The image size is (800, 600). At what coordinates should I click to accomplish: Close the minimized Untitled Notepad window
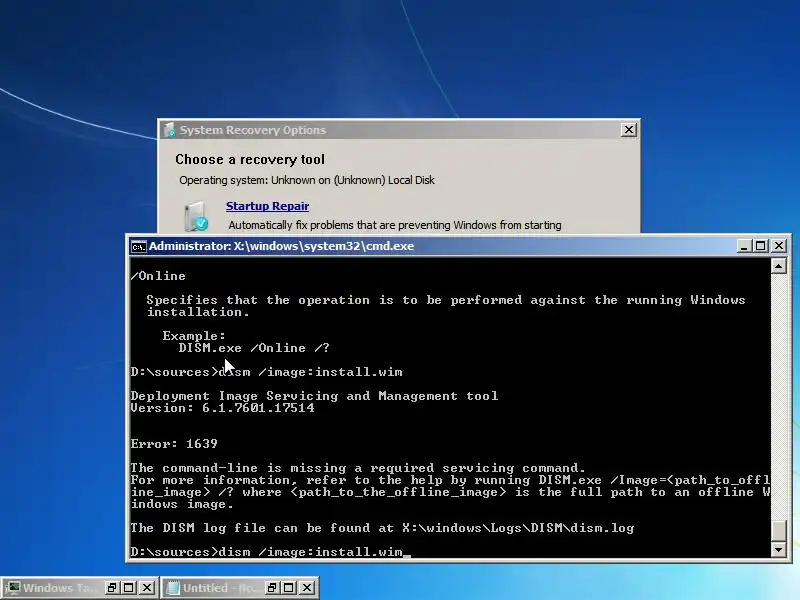(307, 588)
